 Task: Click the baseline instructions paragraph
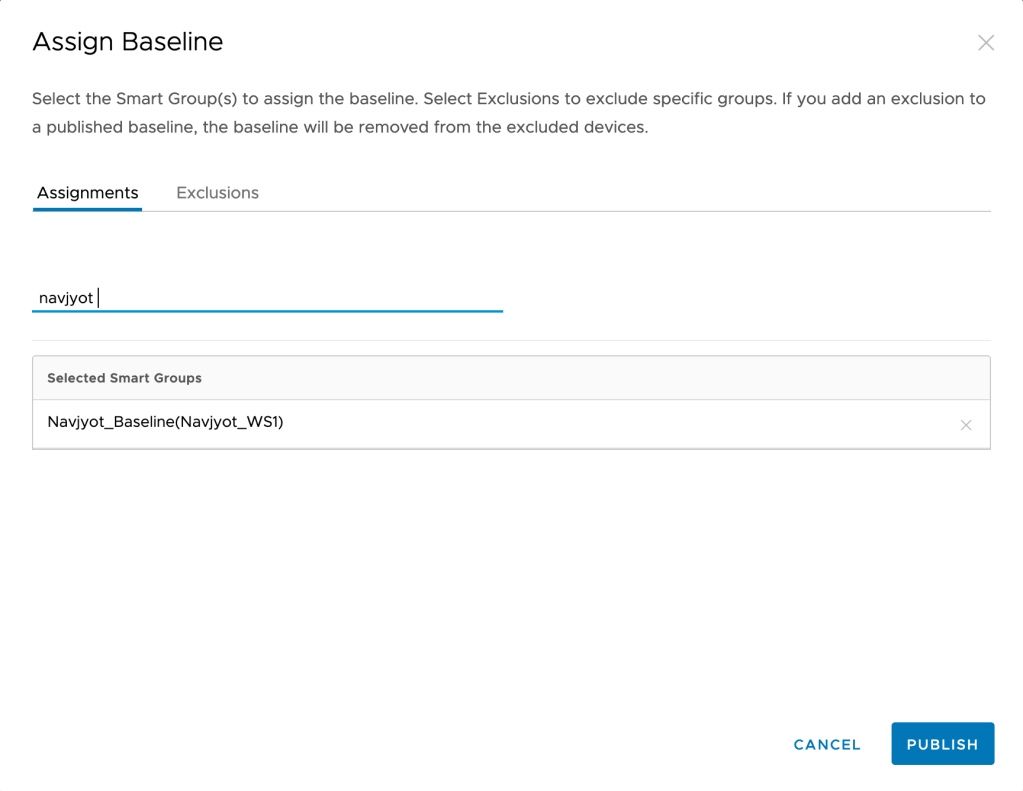(x=500, y=113)
